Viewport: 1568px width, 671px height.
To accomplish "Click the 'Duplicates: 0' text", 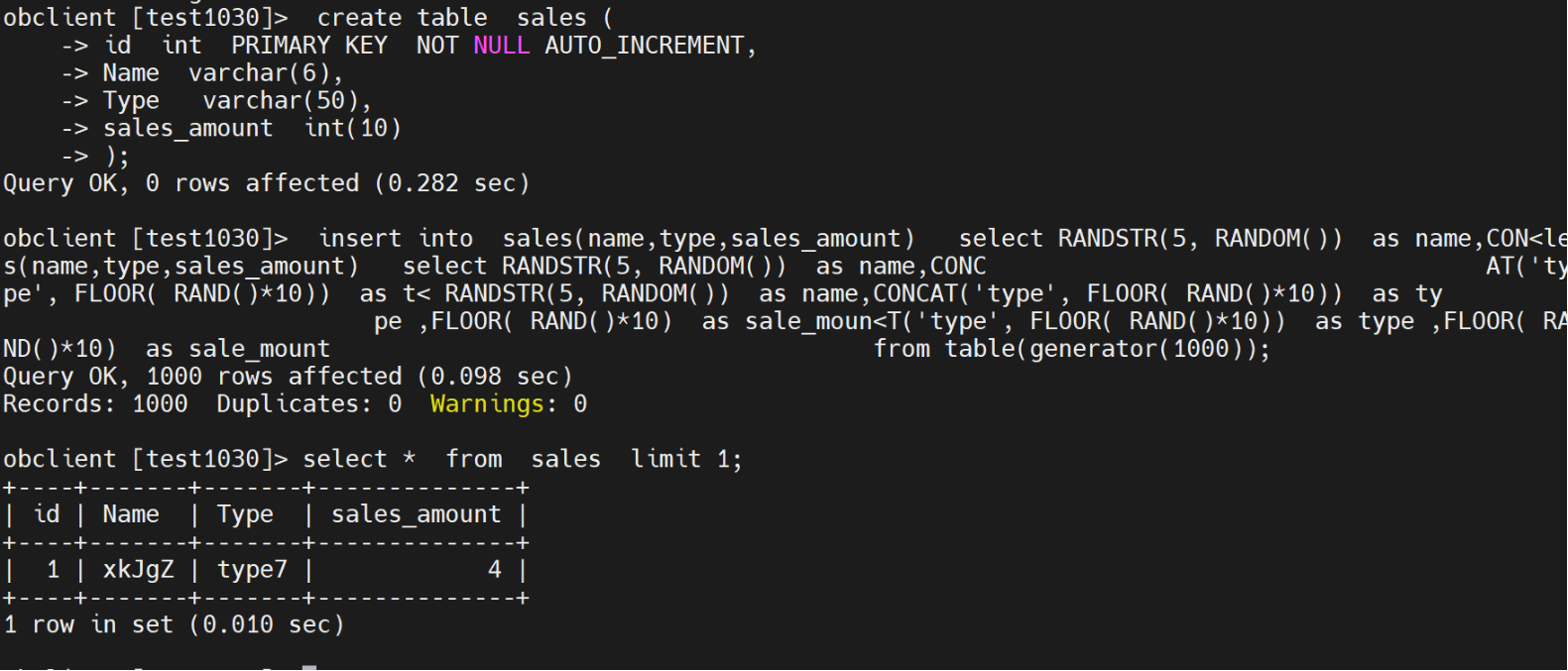I will [x=308, y=404].
